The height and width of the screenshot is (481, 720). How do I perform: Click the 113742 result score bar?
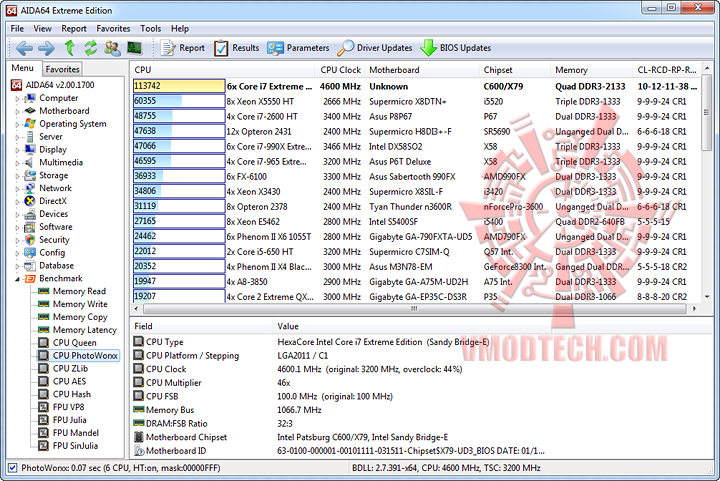[x=179, y=86]
